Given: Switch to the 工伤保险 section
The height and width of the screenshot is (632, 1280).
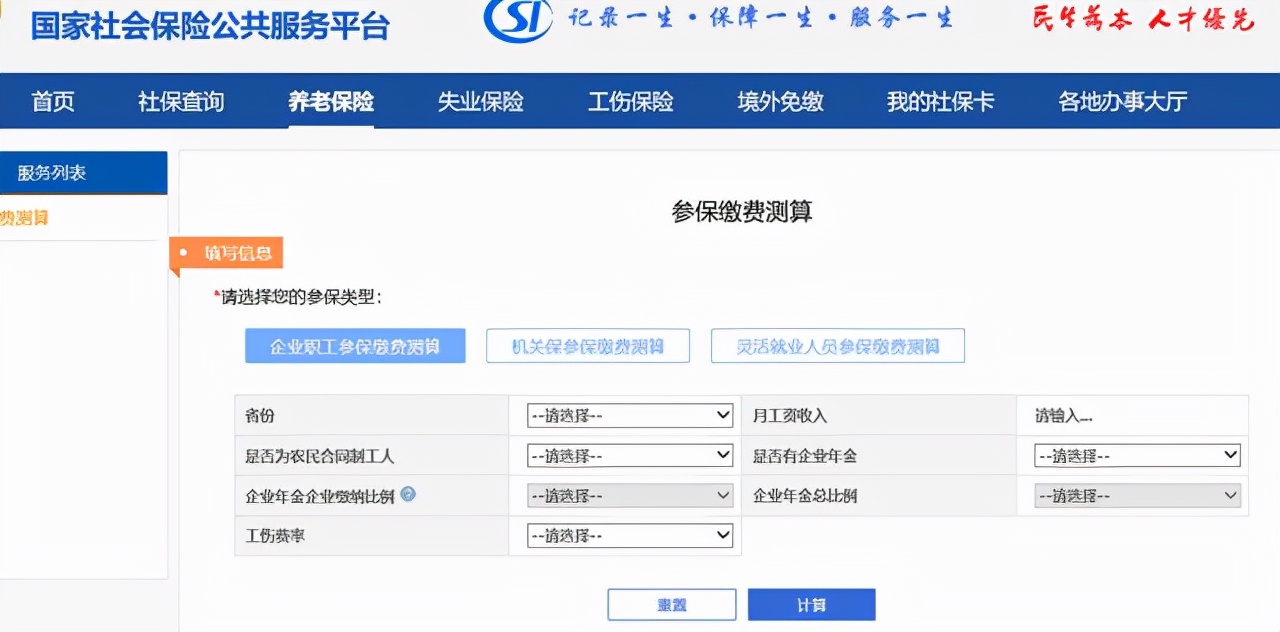Looking at the screenshot, I should click(x=630, y=101).
